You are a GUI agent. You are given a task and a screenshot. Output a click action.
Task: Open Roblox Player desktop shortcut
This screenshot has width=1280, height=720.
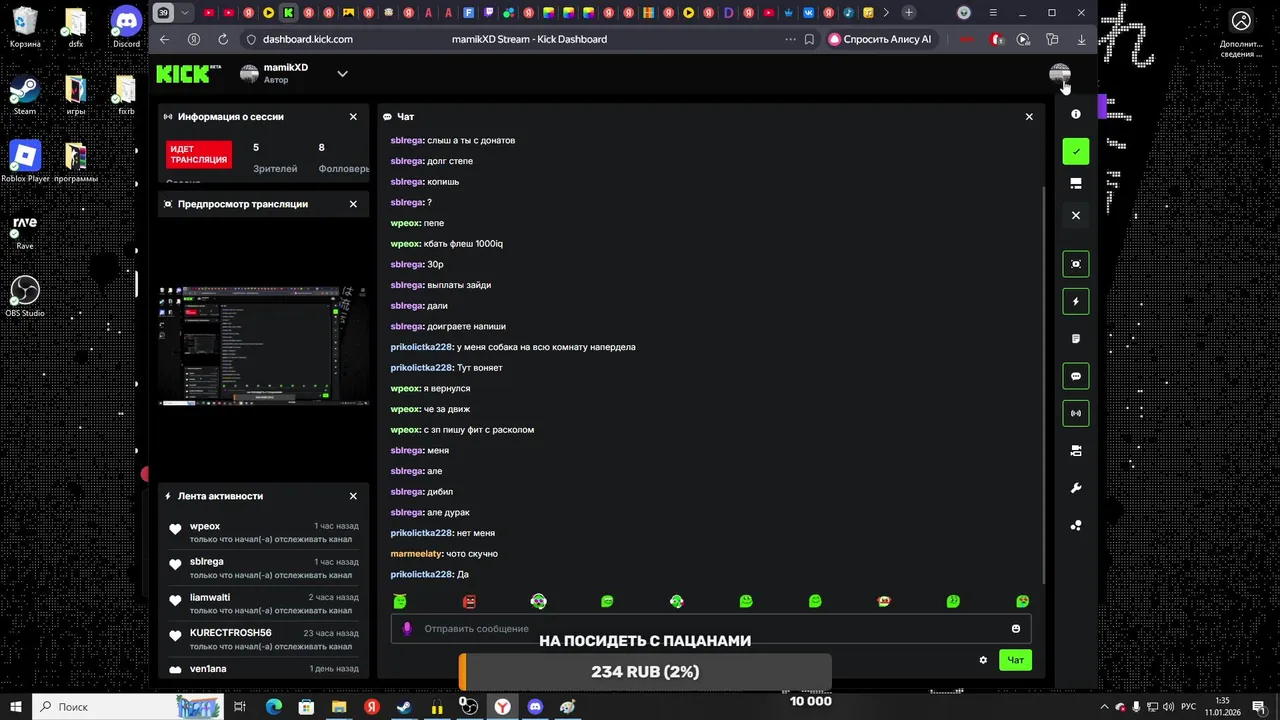(x=25, y=161)
